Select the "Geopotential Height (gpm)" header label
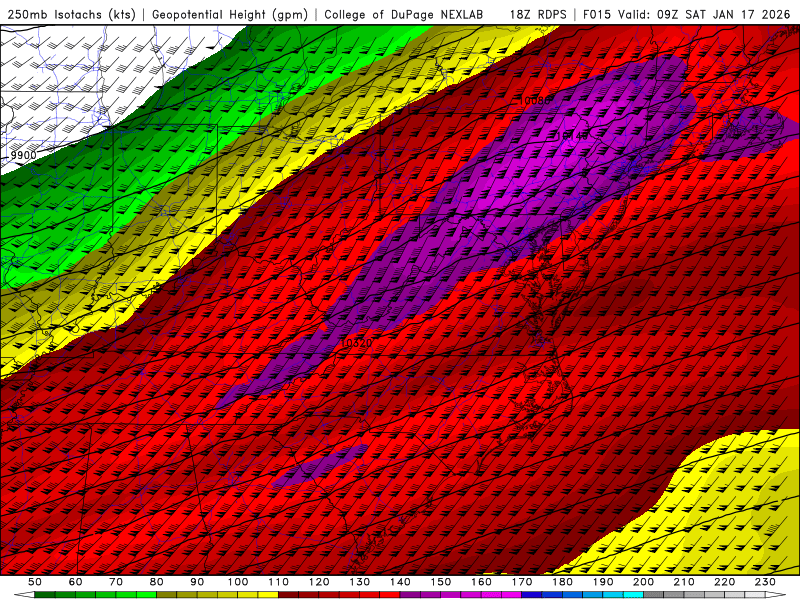 point(230,14)
